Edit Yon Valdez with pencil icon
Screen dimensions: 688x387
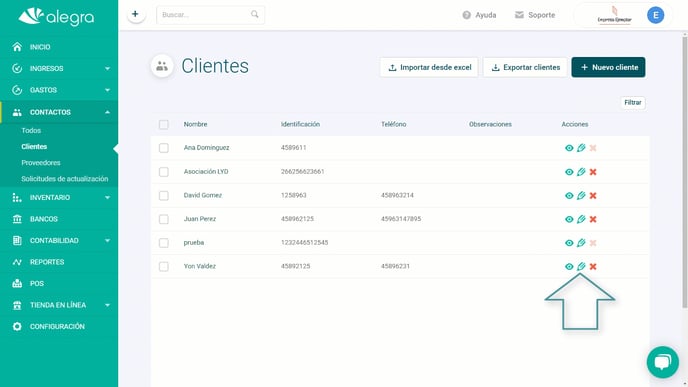581,266
